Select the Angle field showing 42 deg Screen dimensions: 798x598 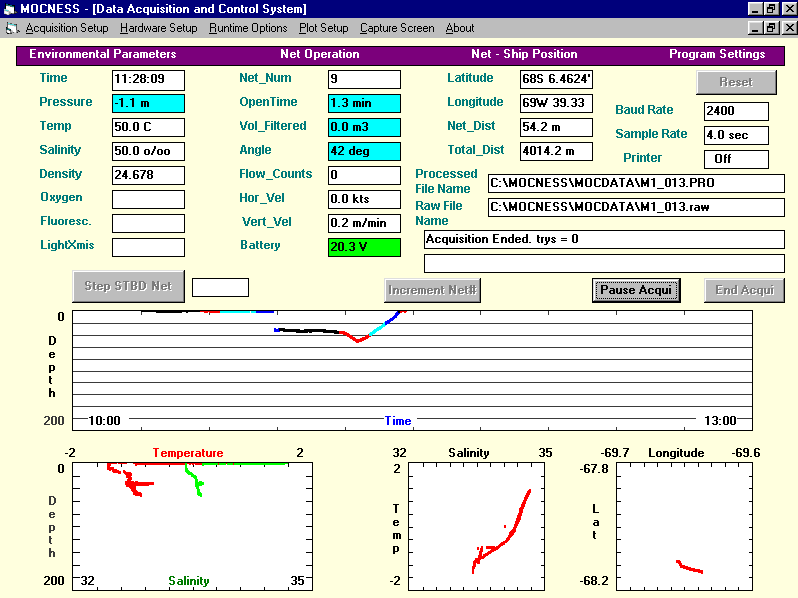(x=364, y=151)
